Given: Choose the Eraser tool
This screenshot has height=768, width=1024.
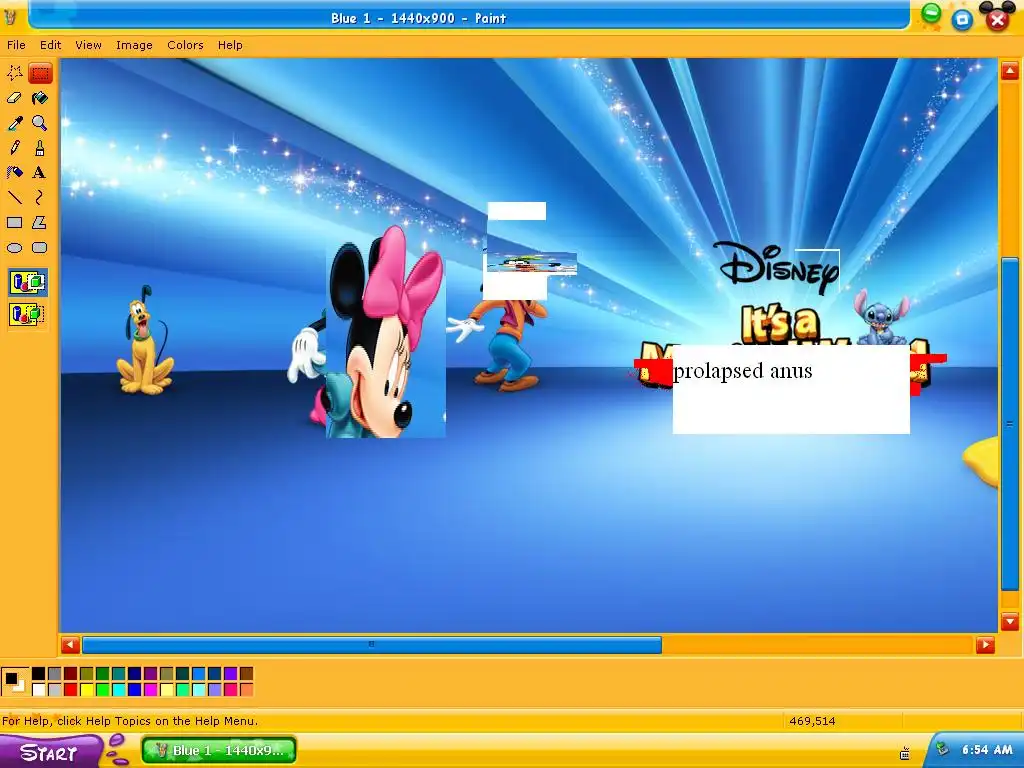Looking at the screenshot, I should click(x=14, y=98).
